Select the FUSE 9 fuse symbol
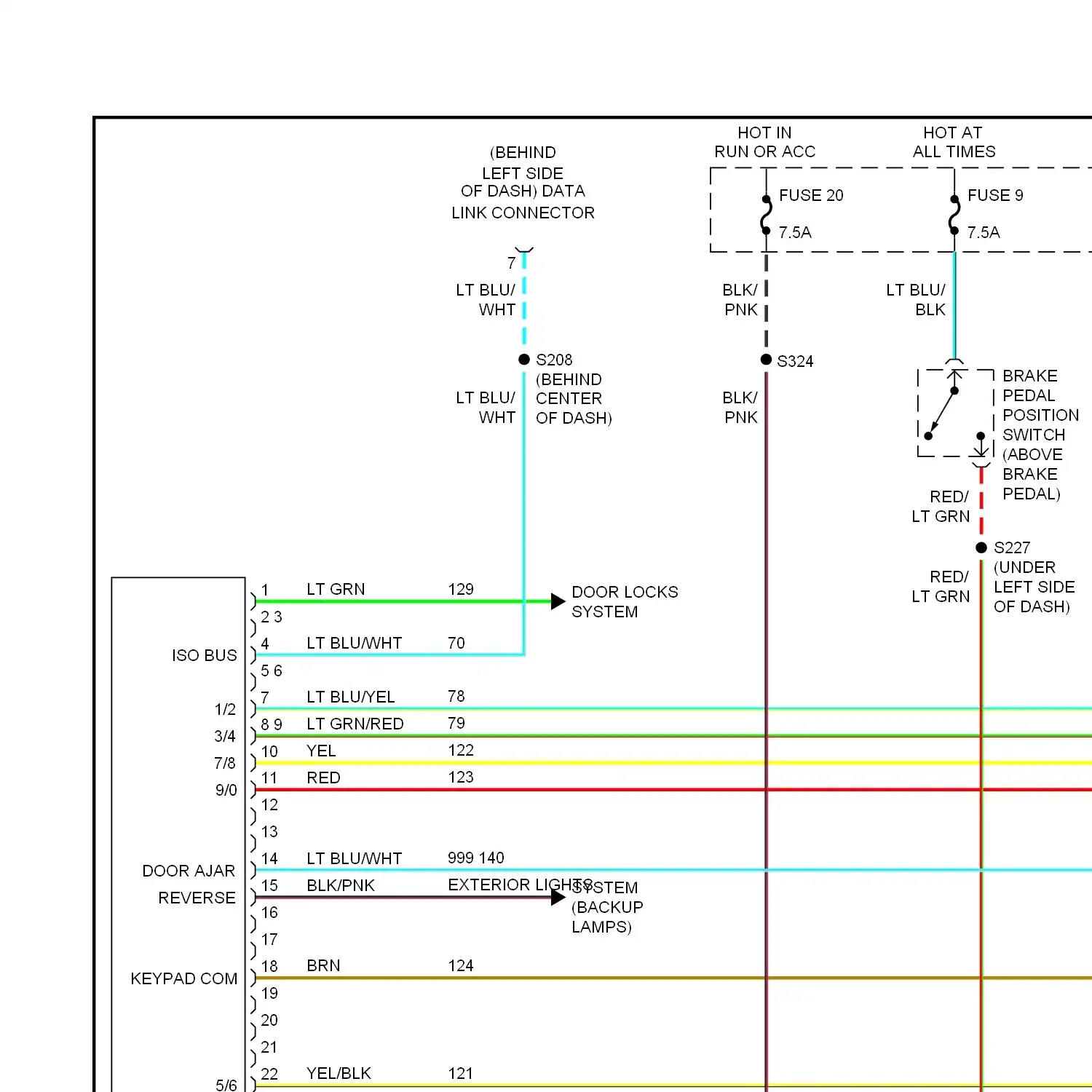The width and height of the screenshot is (1092, 1092). [954, 215]
